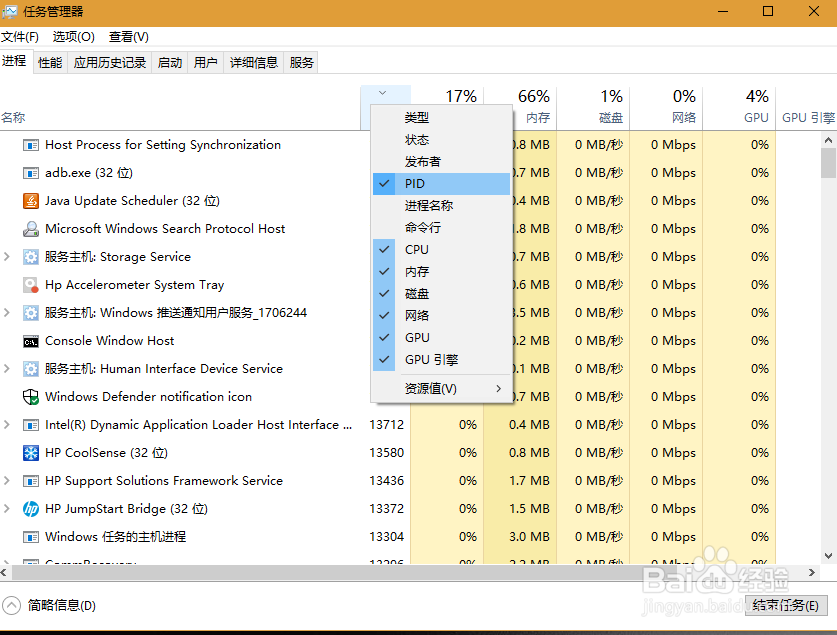This screenshot has height=635, width=837.
Task: Click Microsoft Windows Search Protocol Host icon
Action: pos(31,229)
